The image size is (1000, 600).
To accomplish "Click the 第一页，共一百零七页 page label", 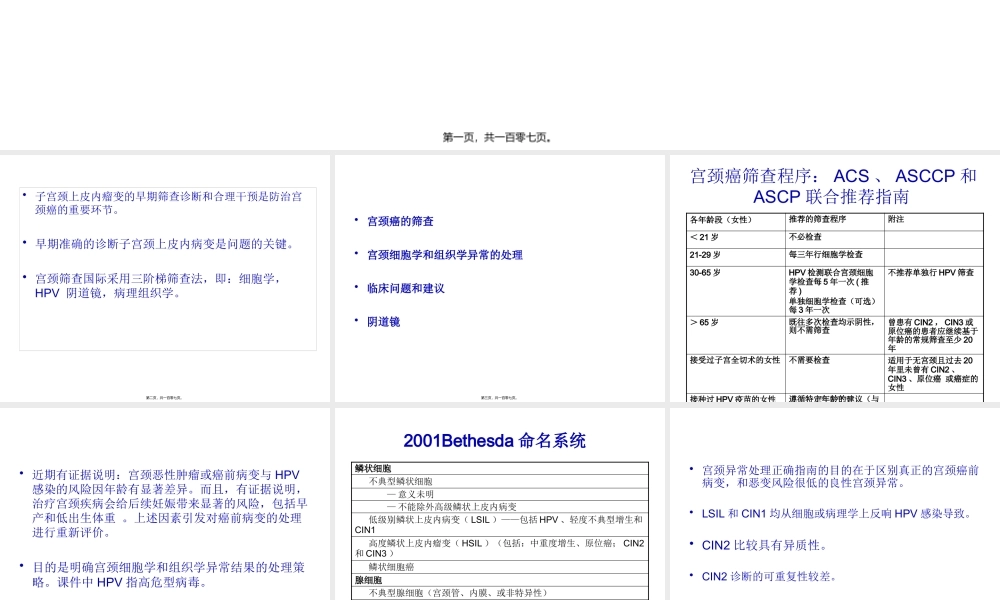I will [x=500, y=137].
